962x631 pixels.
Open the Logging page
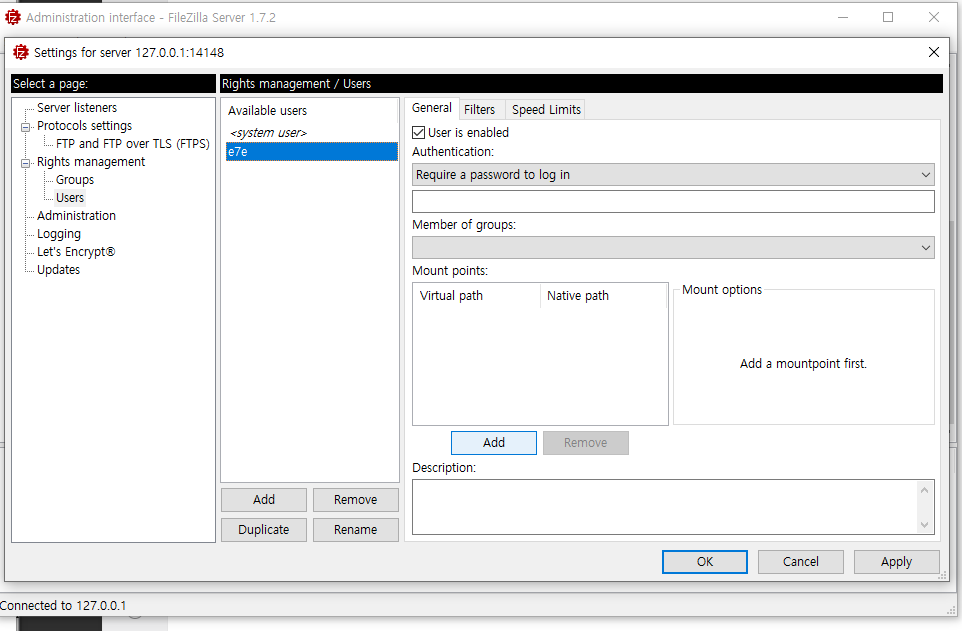point(59,234)
